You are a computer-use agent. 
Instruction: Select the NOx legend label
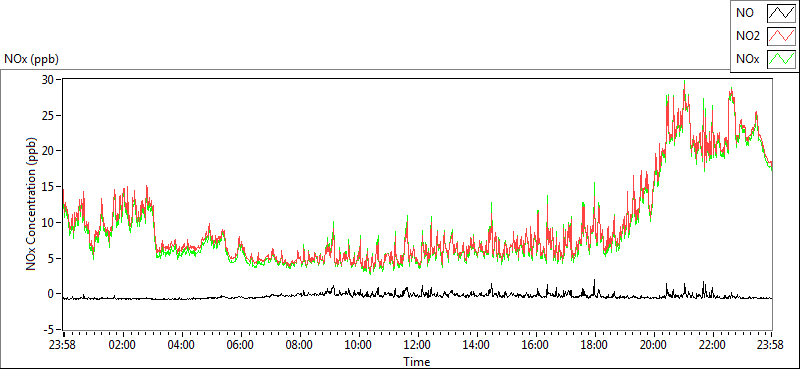pyautogui.click(x=748, y=59)
